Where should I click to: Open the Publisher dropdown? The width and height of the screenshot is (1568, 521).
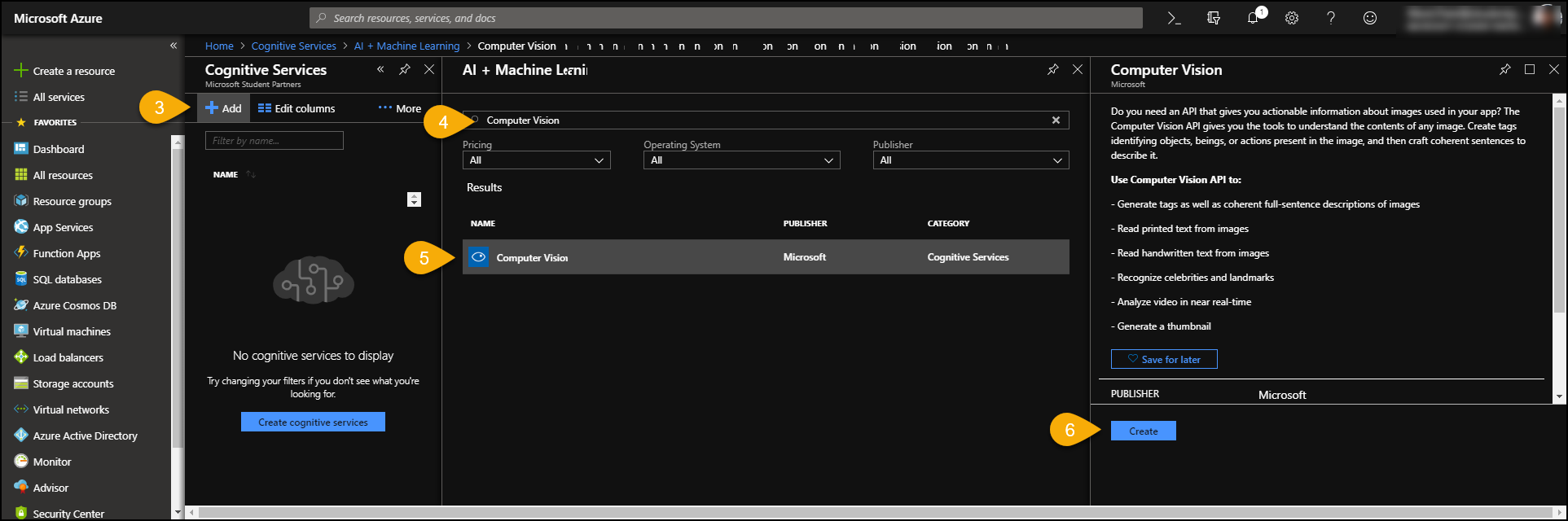(971, 160)
